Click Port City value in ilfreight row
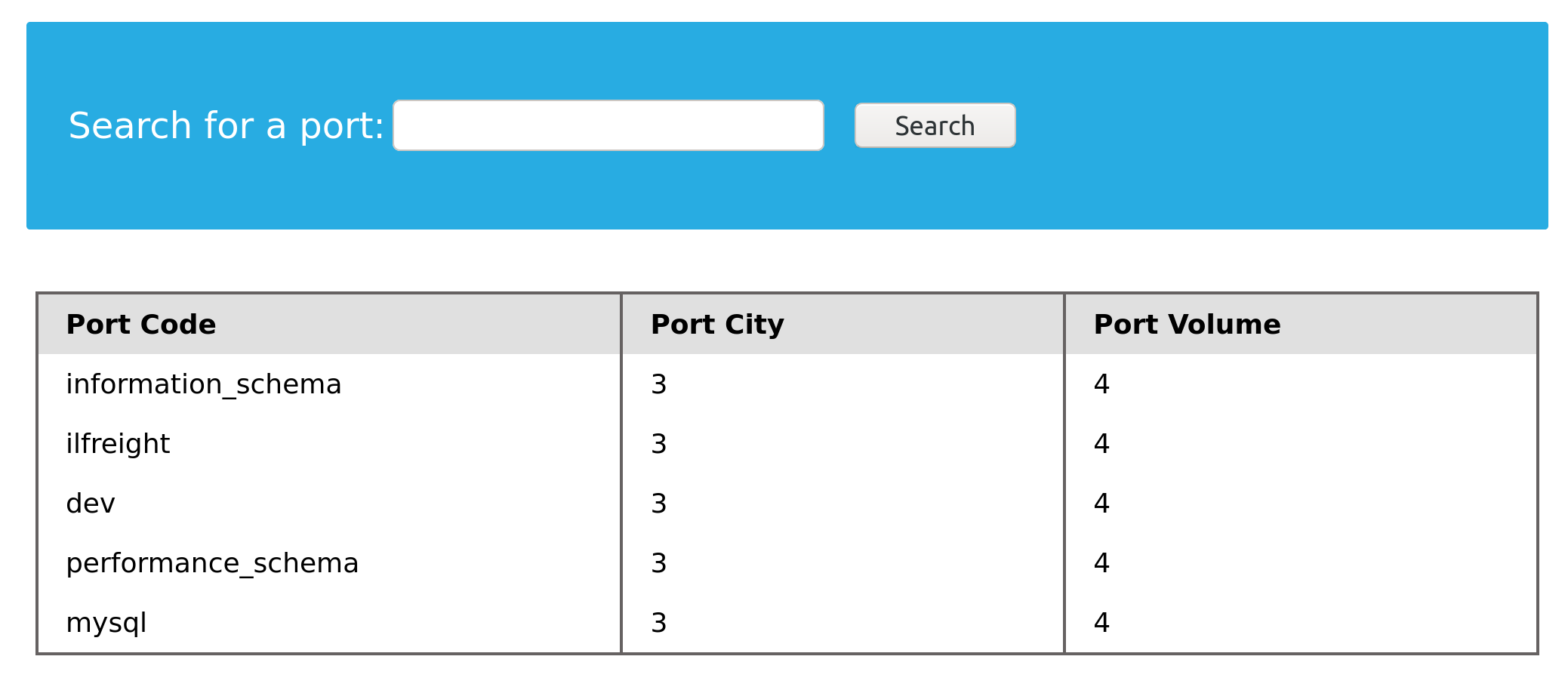Screen dimensions: 1568x684 click(x=659, y=444)
